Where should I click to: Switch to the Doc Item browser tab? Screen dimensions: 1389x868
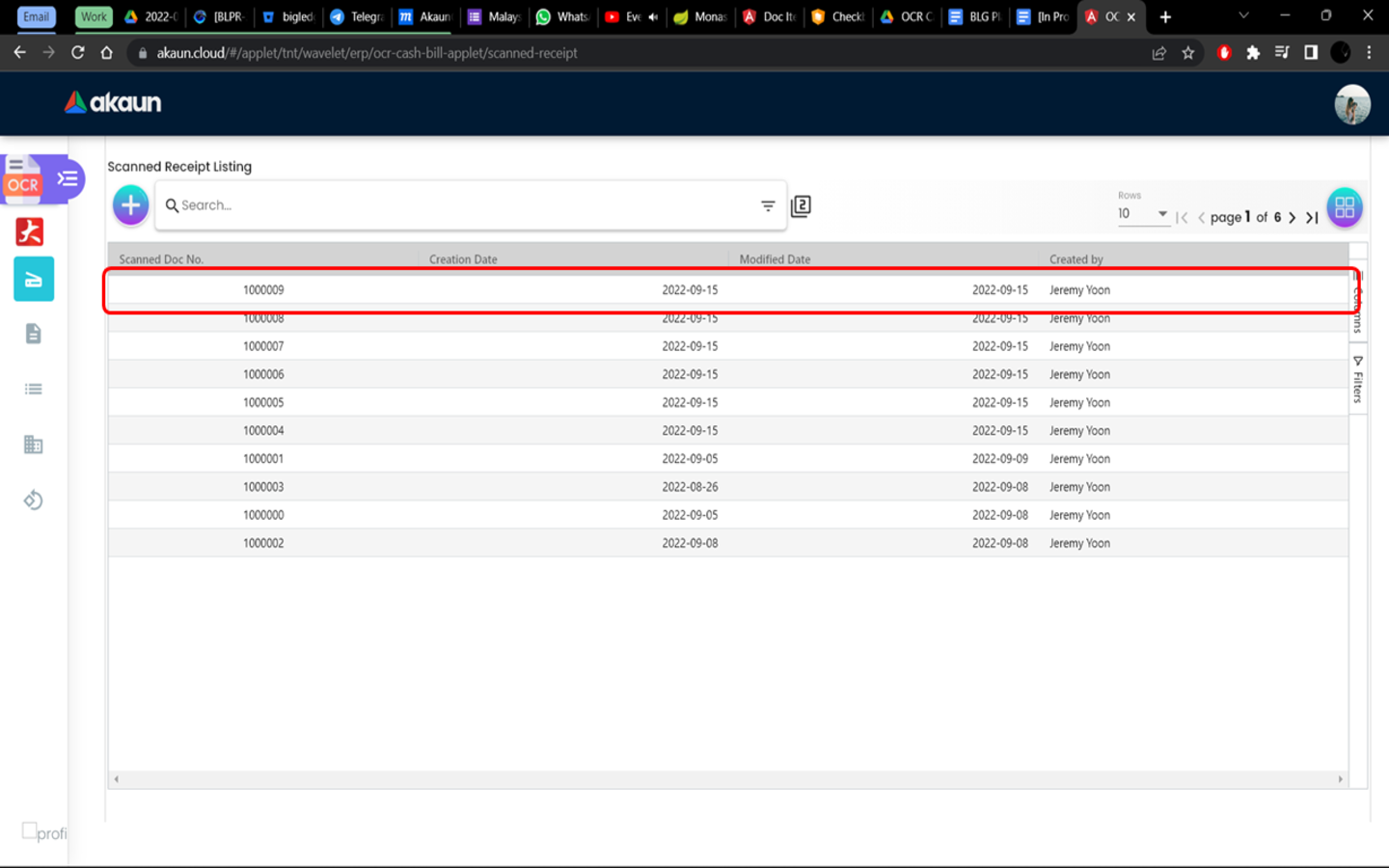click(x=769, y=16)
